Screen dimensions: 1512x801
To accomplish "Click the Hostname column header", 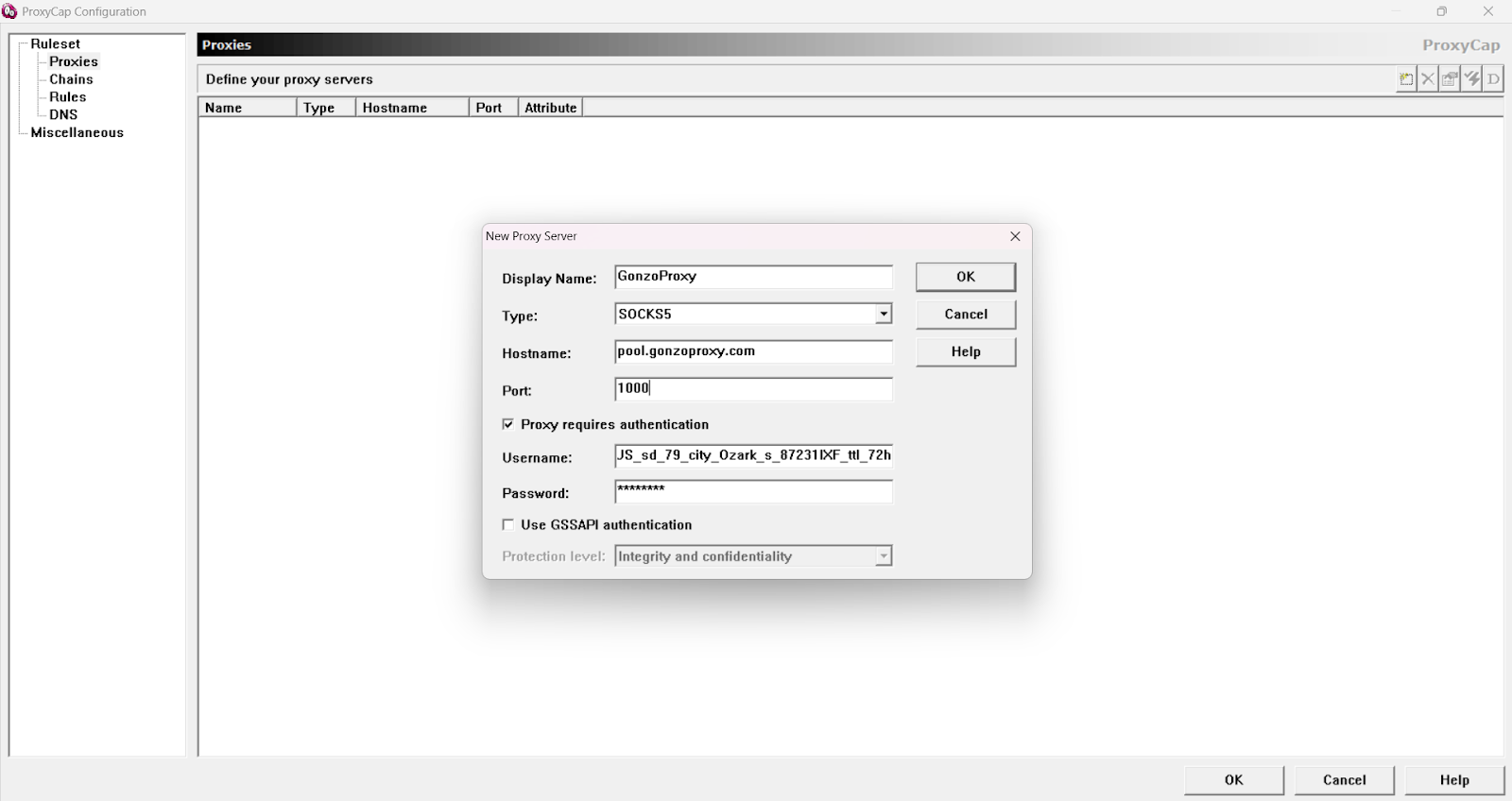I will coord(412,108).
